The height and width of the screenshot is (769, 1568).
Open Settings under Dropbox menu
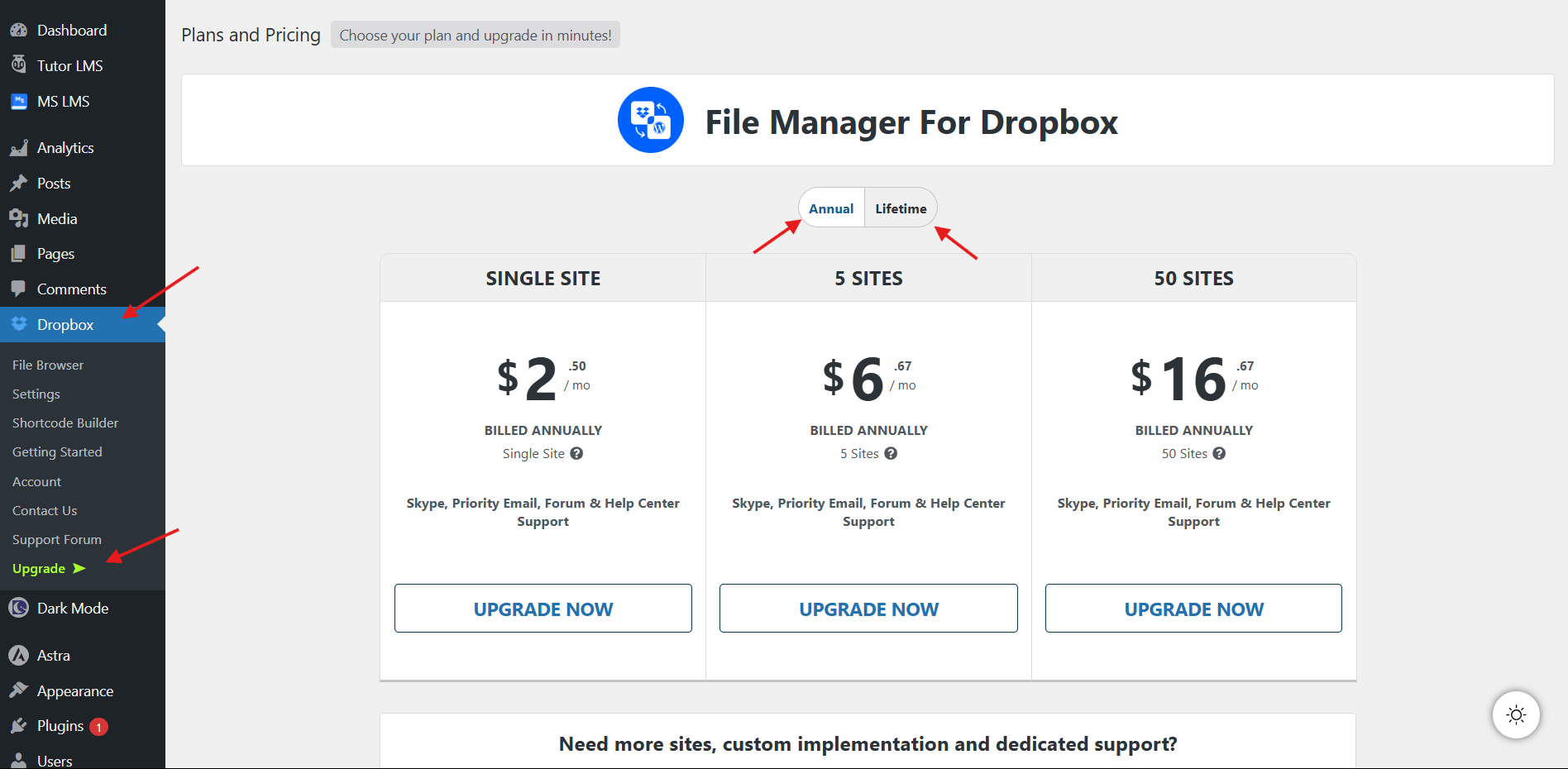pyautogui.click(x=36, y=394)
